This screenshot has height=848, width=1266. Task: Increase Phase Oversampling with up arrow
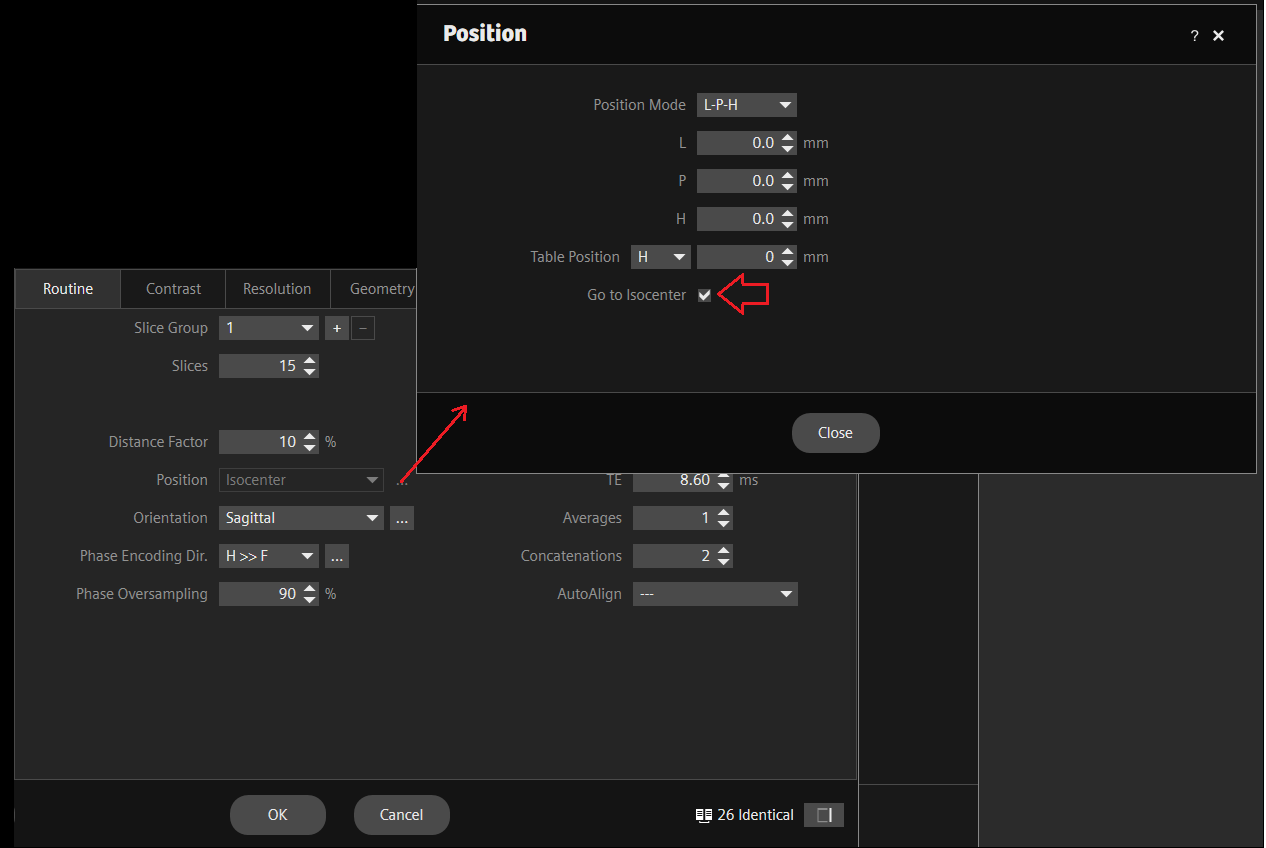(310, 589)
